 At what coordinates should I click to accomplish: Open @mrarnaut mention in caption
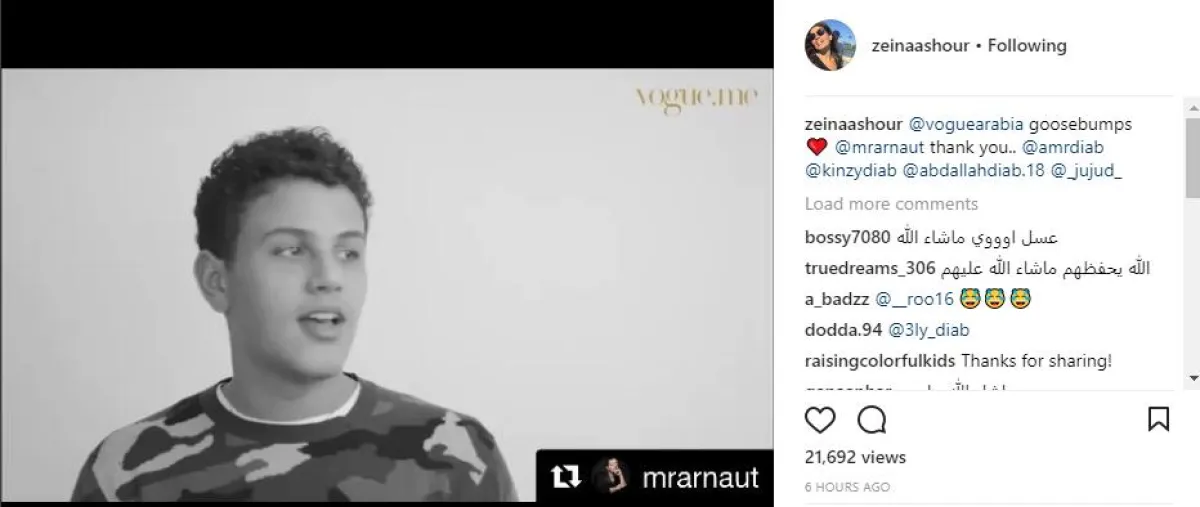click(868, 148)
